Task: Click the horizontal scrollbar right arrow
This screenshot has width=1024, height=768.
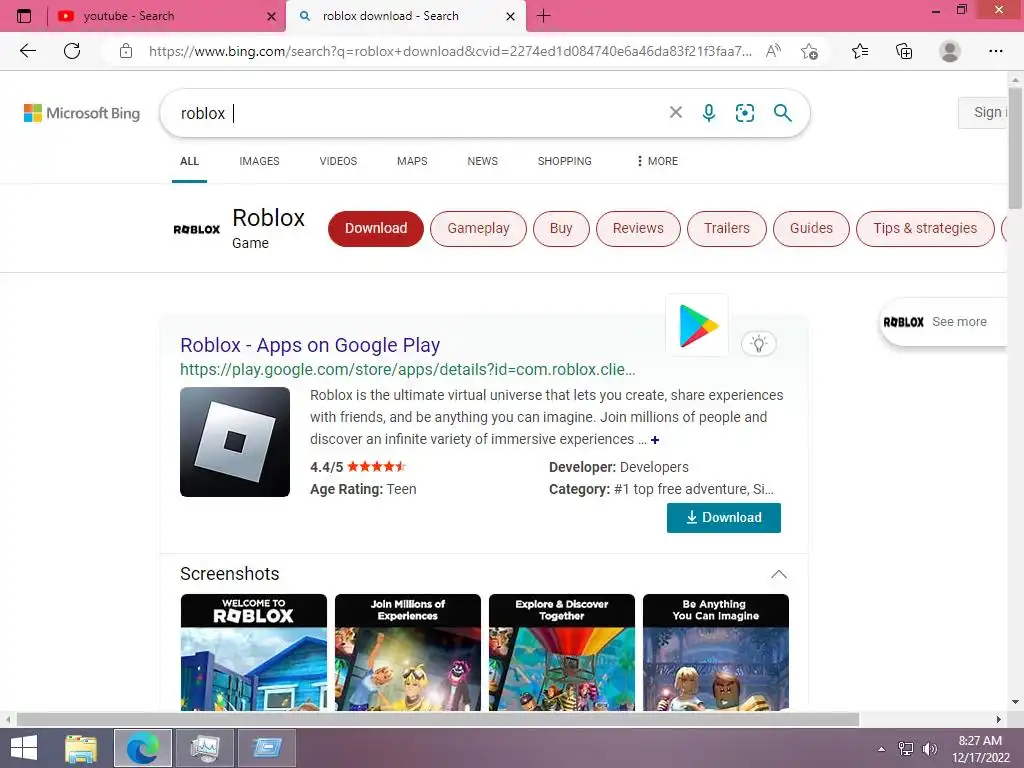Action: 999,719
